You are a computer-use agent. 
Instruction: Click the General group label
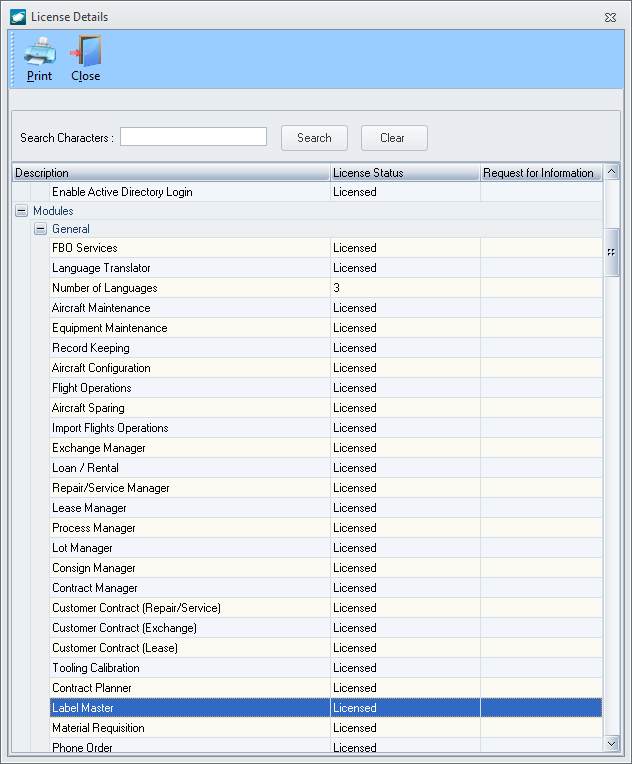pyautogui.click(x=71, y=229)
